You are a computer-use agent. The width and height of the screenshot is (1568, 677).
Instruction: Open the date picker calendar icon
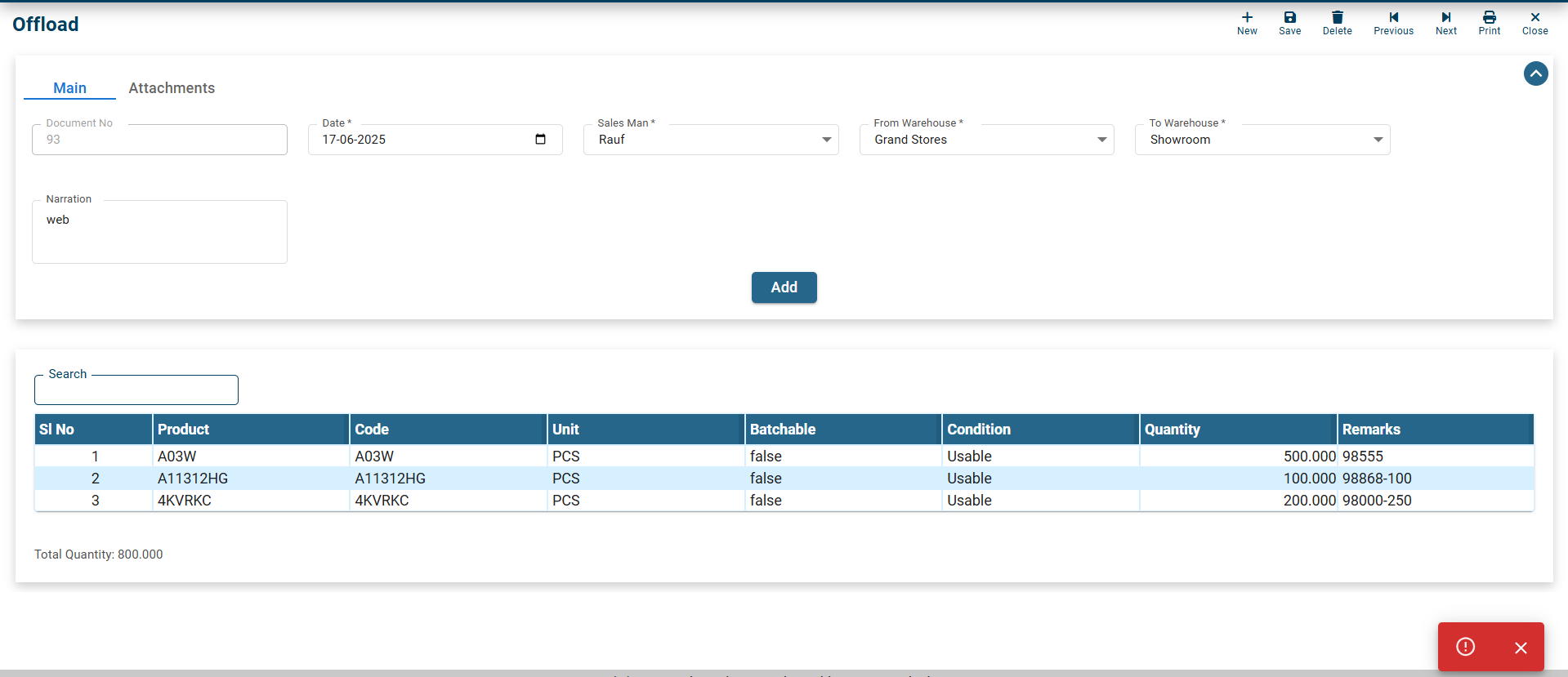click(540, 140)
